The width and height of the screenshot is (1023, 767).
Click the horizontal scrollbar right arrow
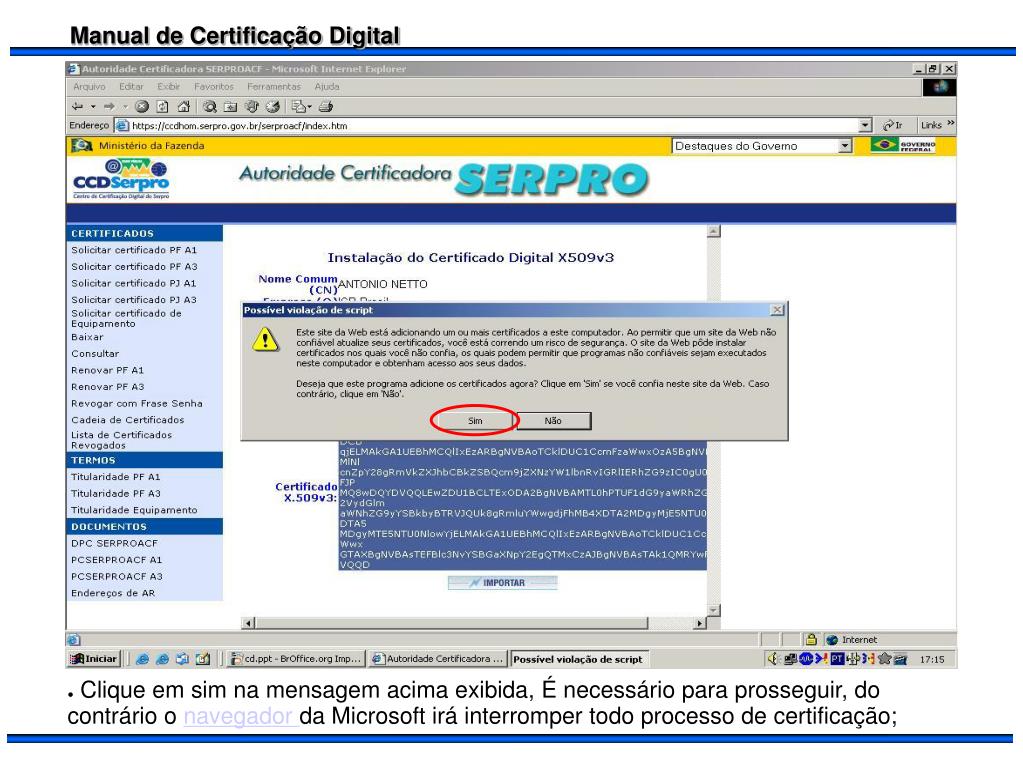[700, 623]
